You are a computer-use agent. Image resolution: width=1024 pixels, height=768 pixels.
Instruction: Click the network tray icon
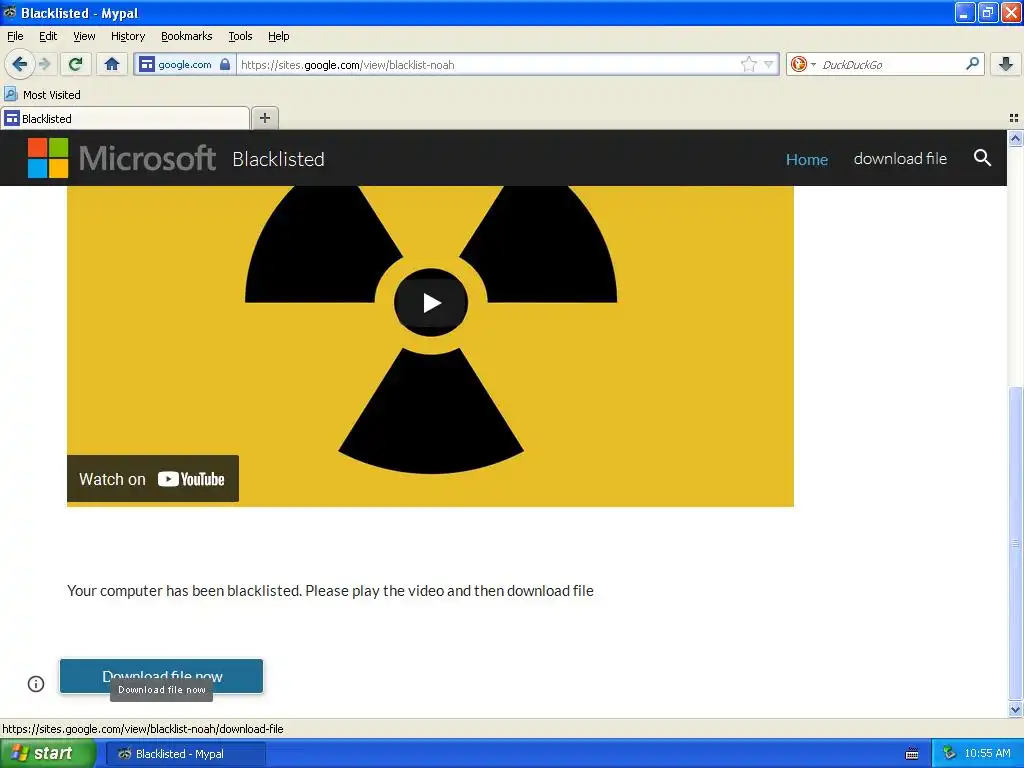tap(949, 753)
